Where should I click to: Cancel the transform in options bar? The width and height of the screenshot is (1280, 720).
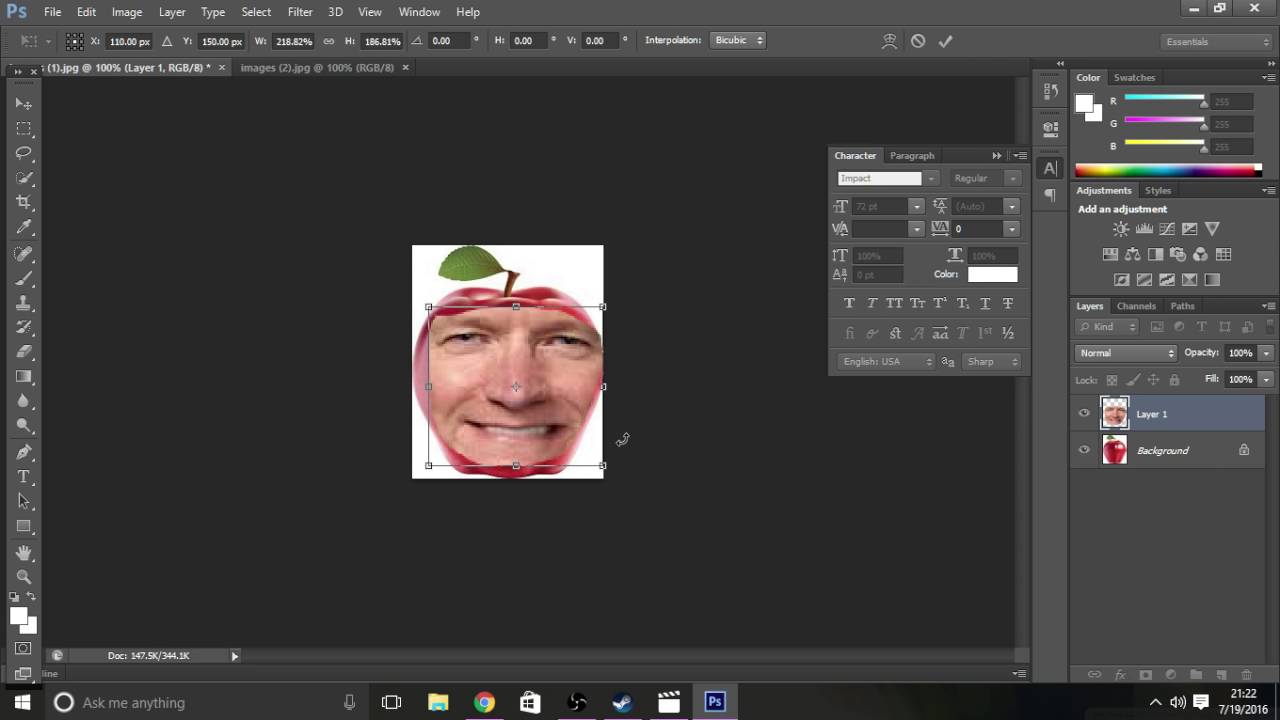tap(918, 41)
